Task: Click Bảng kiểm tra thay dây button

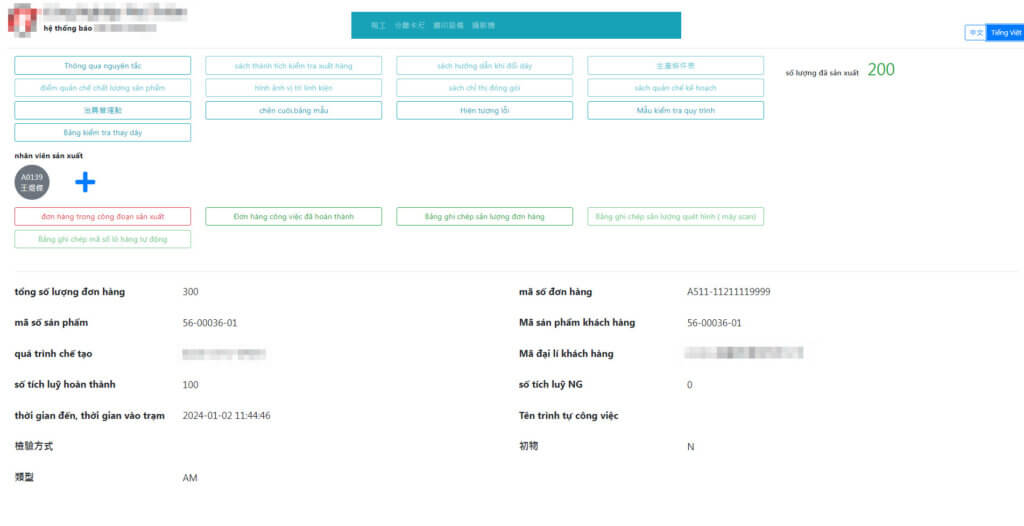Action: coord(102,133)
